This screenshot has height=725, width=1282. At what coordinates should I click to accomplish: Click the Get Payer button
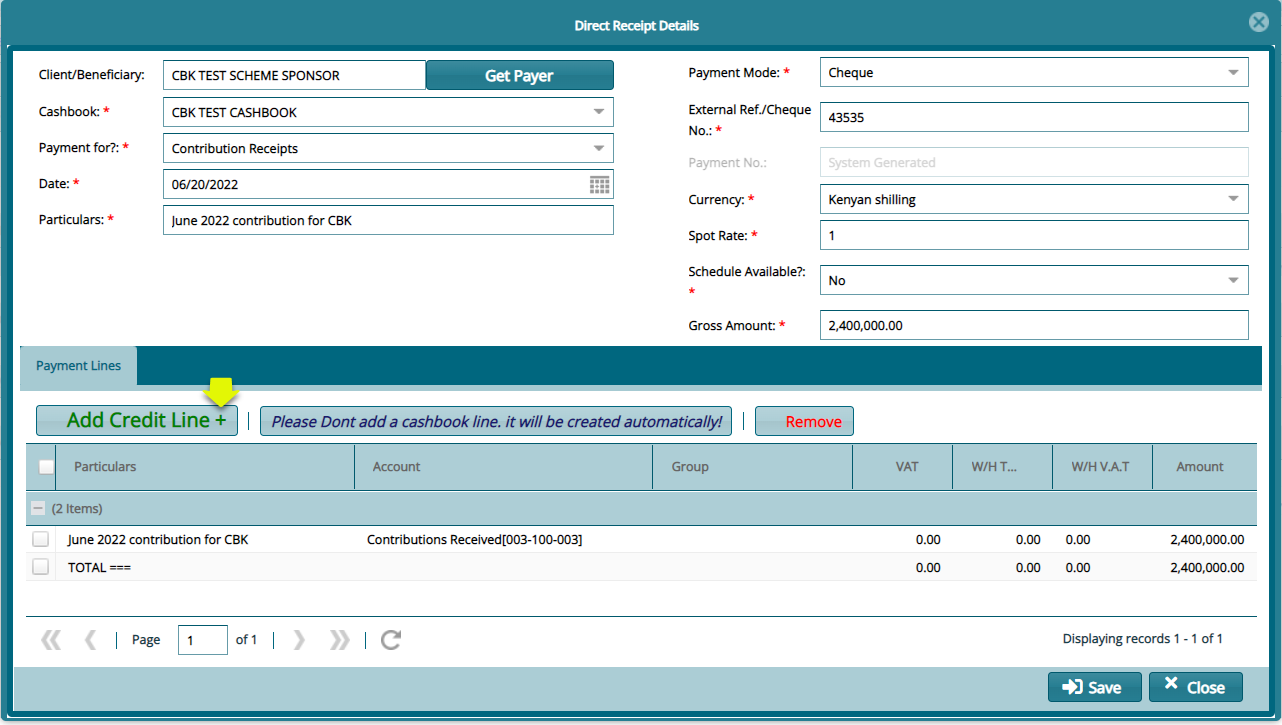(x=520, y=75)
